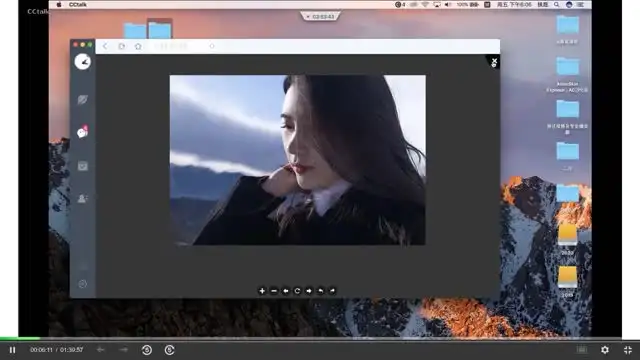This screenshot has width=640, height=360.
Task: Select the second desktop folder on the right
Action: [567, 67]
